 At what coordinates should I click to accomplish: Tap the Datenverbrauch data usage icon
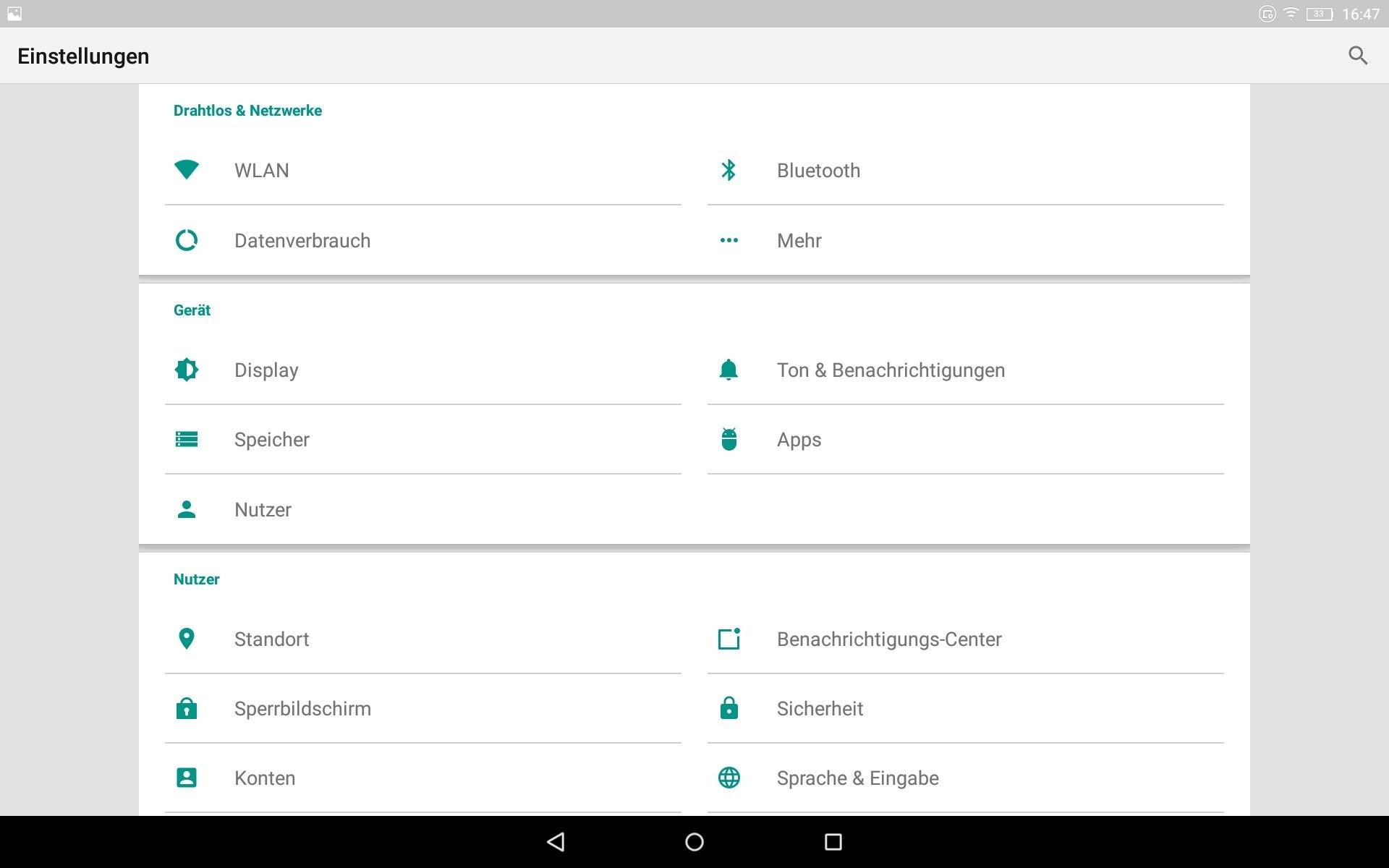187,240
